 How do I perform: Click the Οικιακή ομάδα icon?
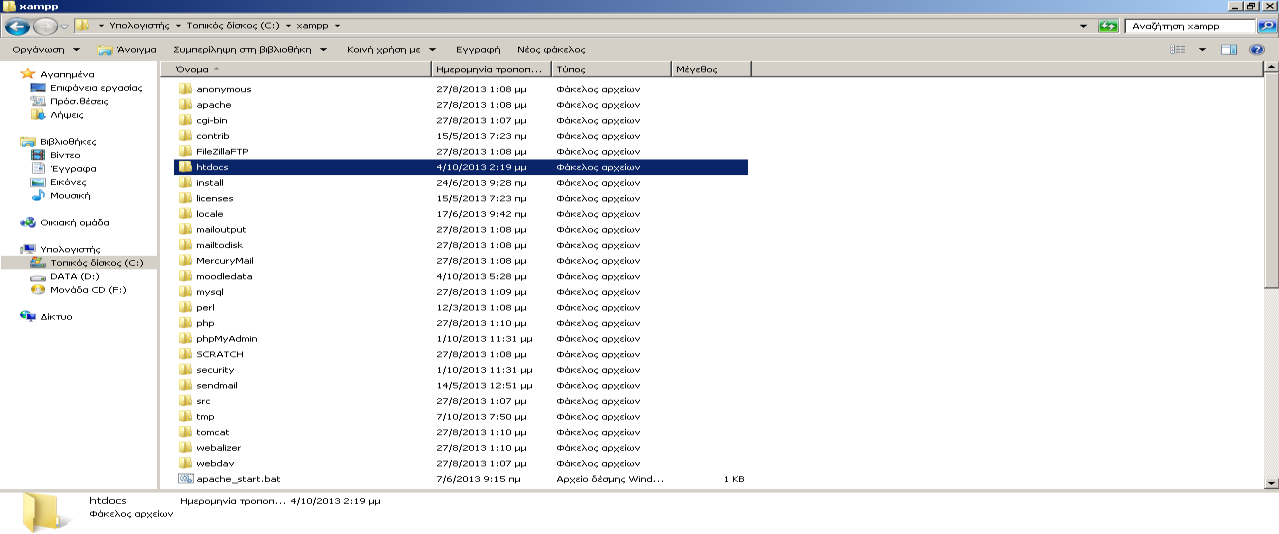28,222
